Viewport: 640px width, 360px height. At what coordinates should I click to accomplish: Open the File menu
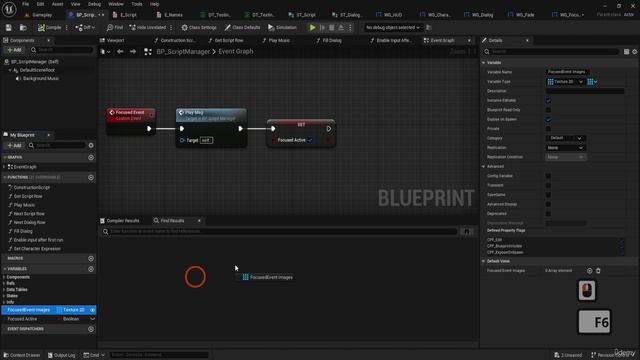25,4
